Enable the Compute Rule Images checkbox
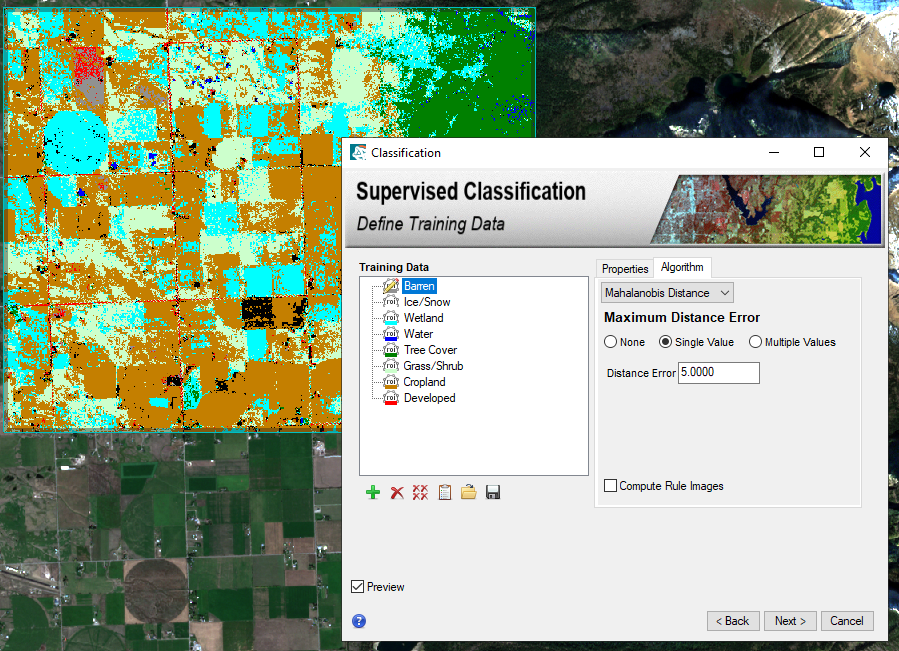The height and width of the screenshot is (651, 899). pyautogui.click(x=611, y=486)
